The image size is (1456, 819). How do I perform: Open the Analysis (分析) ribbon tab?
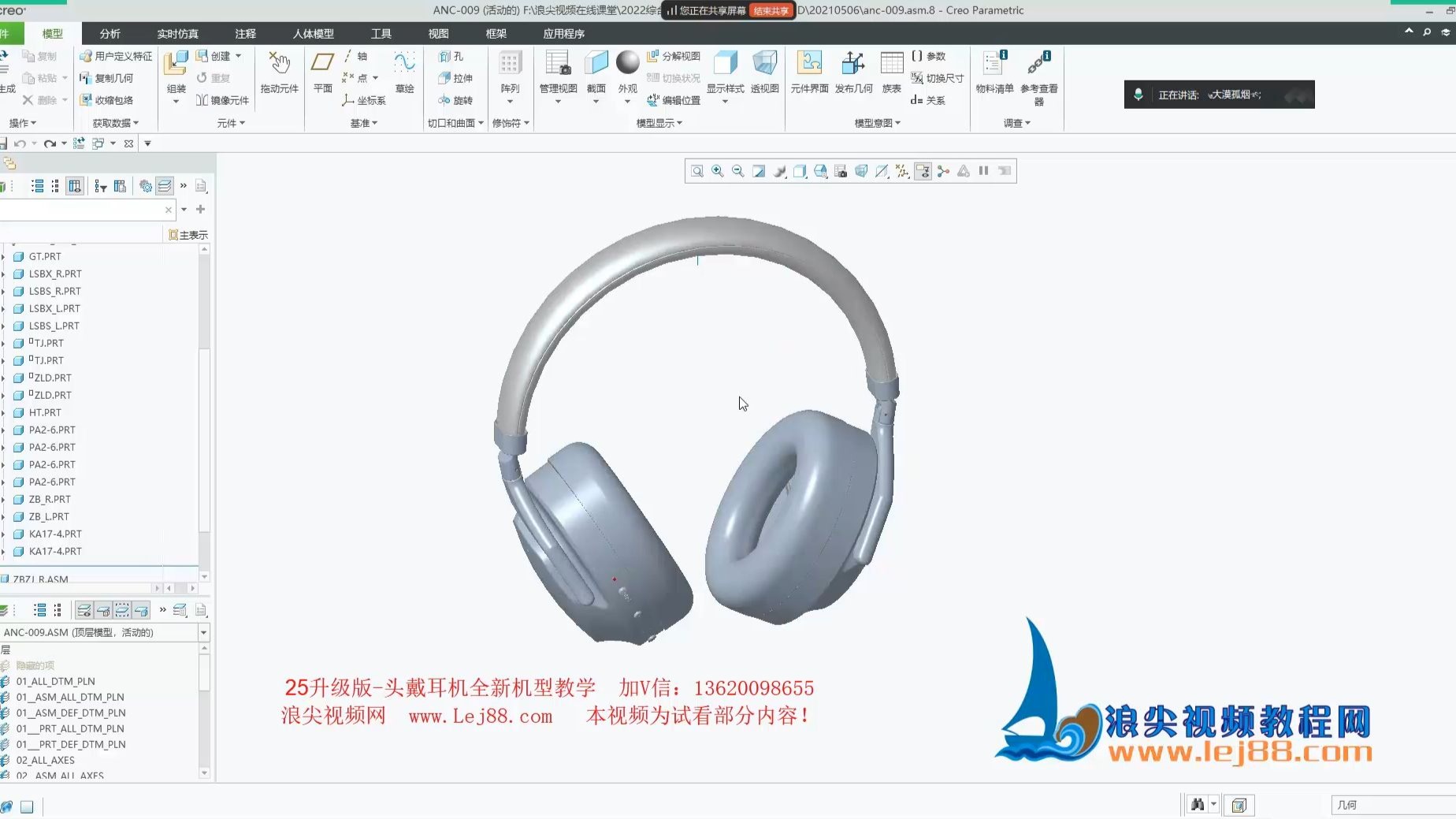point(110,34)
